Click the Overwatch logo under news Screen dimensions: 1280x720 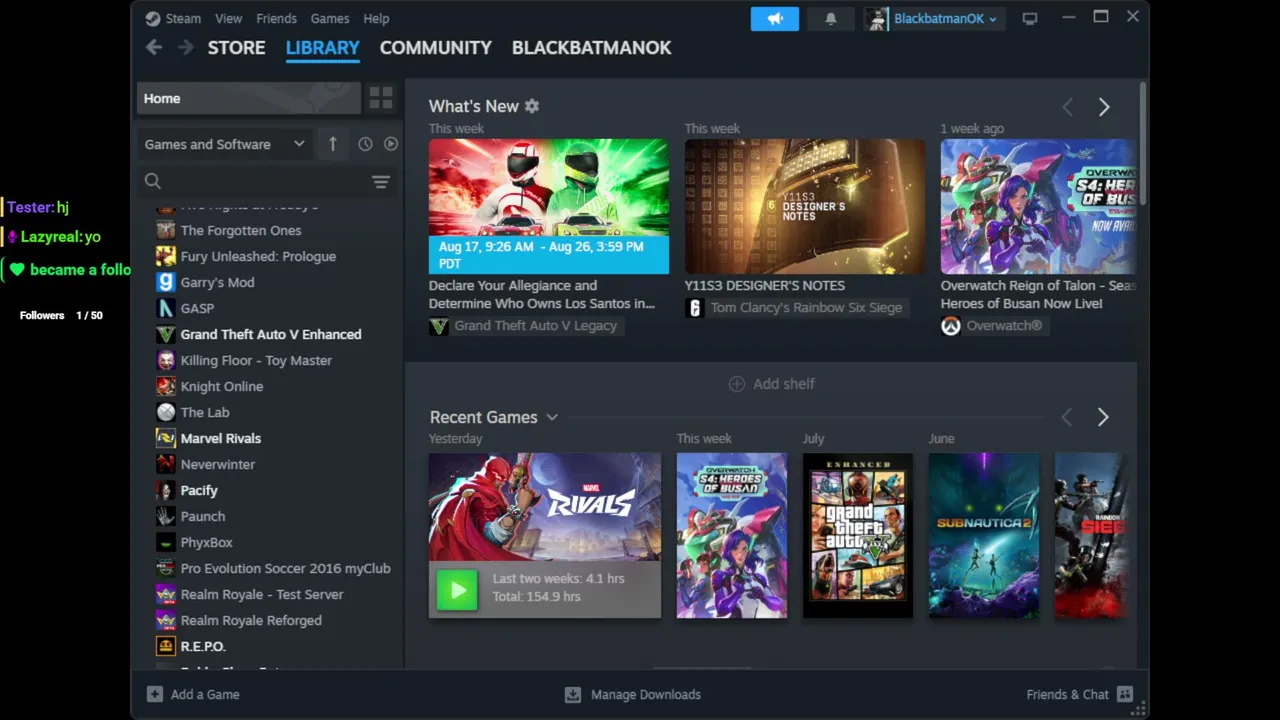pos(950,325)
